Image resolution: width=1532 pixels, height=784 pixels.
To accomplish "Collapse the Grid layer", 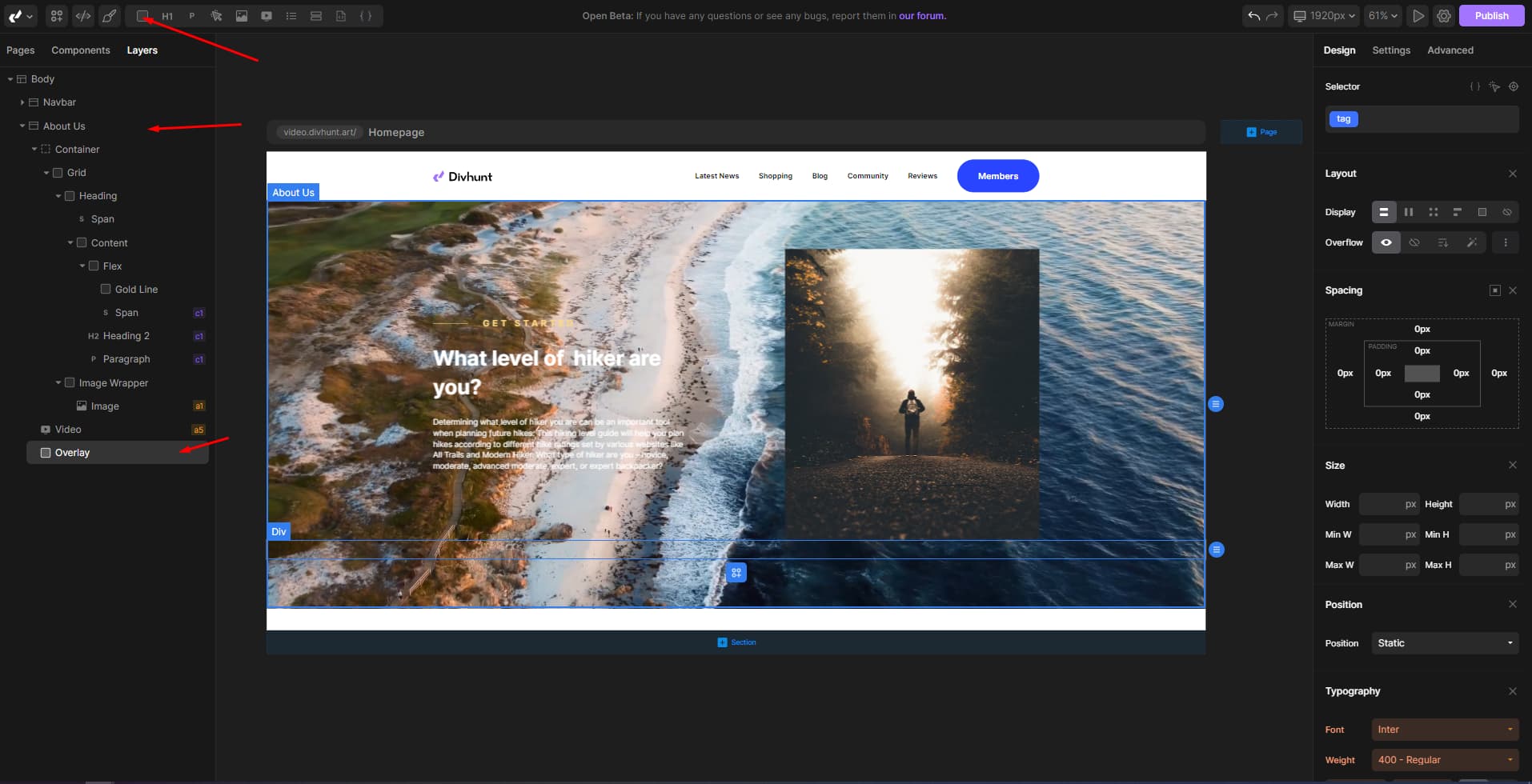I will (46, 172).
